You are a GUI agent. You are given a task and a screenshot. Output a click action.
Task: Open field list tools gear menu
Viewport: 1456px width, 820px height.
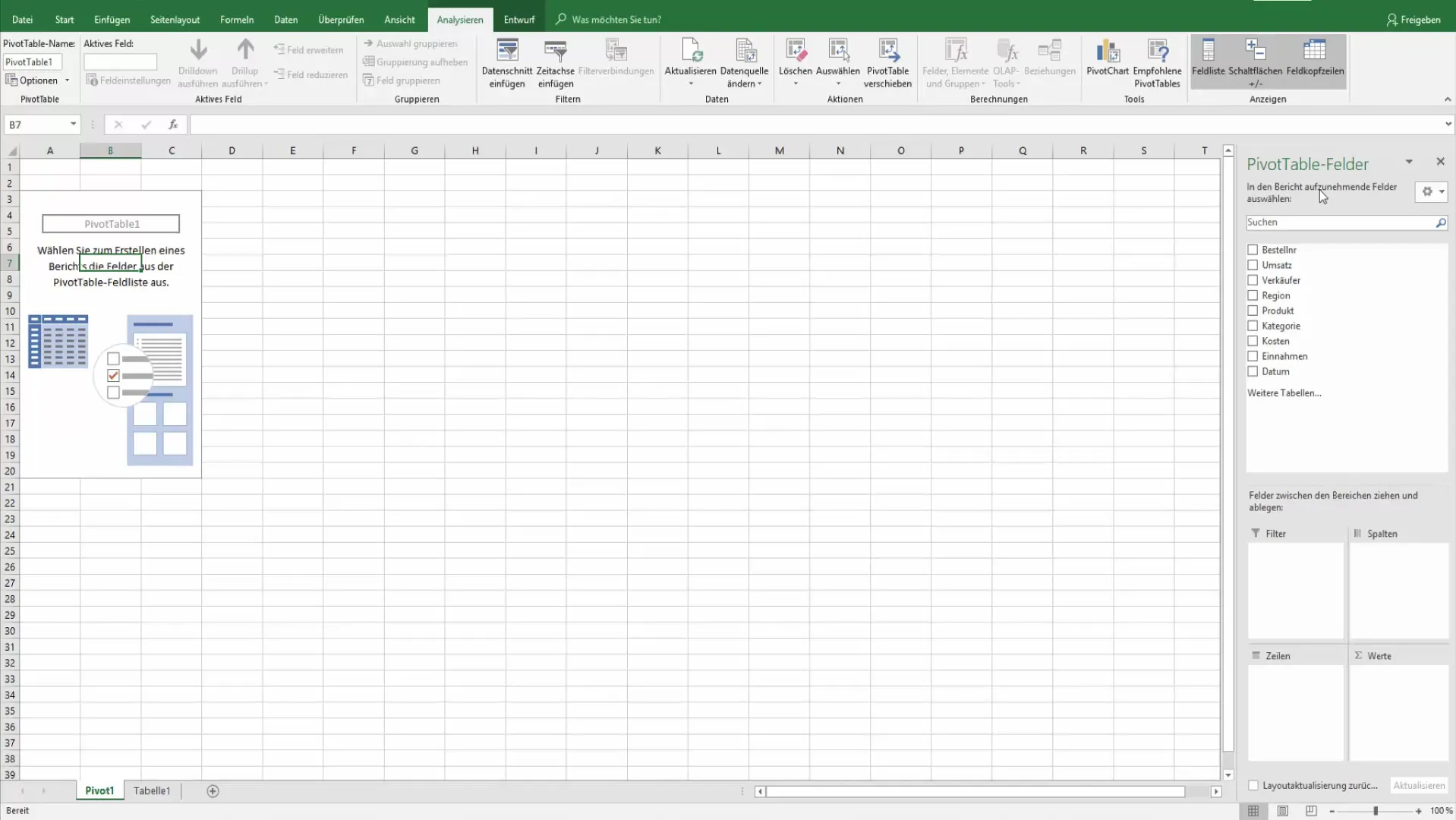point(1432,192)
